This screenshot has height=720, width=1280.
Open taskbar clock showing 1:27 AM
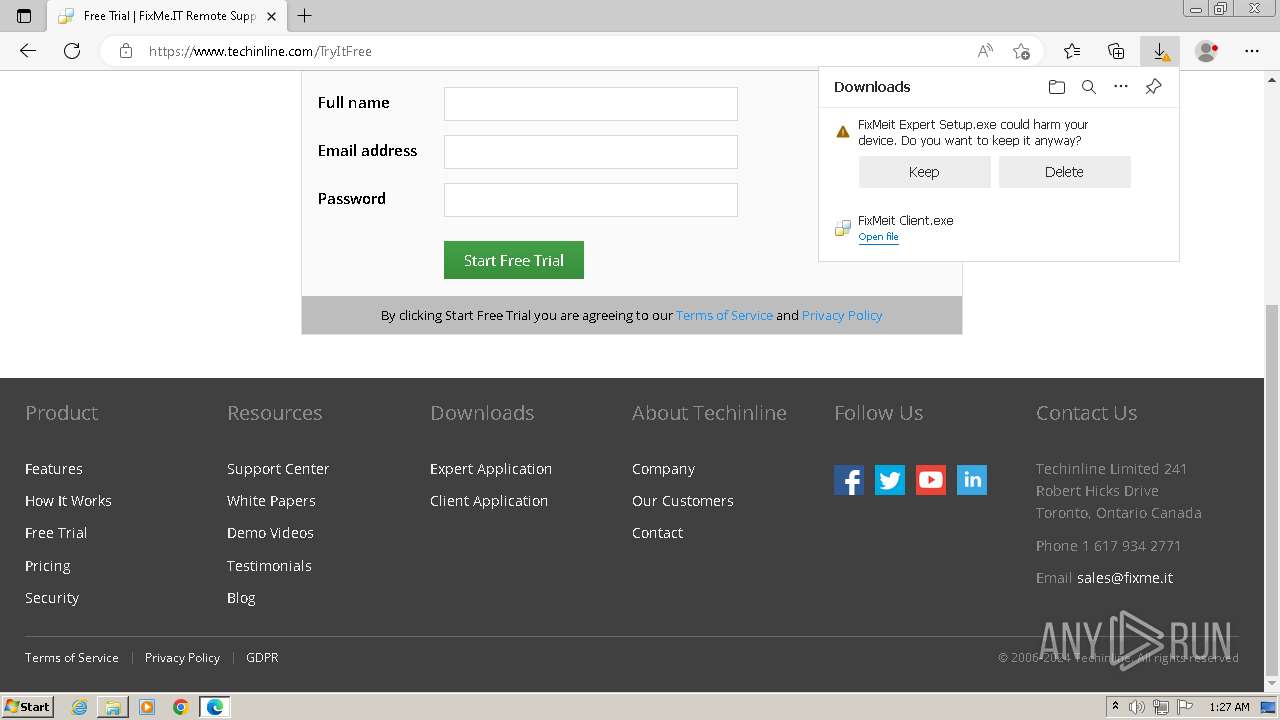[x=1229, y=707]
